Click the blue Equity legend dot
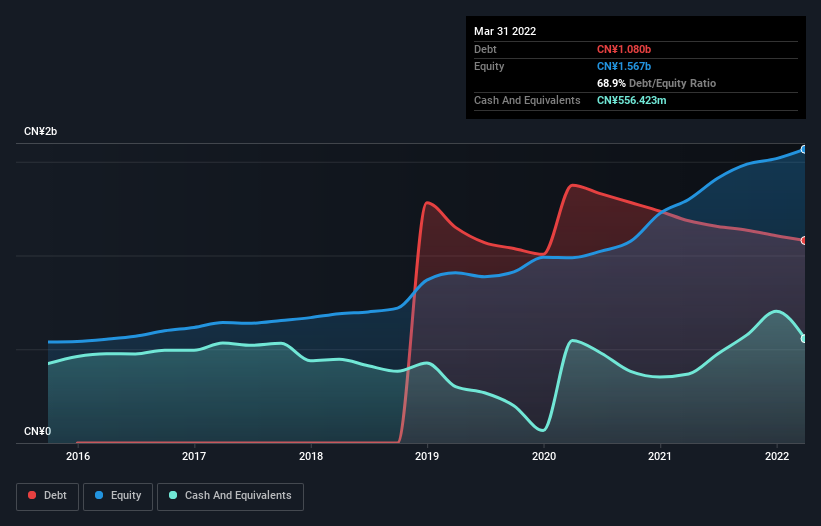Image resolution: width=821 pixels, height=526 pixels. 99,495
